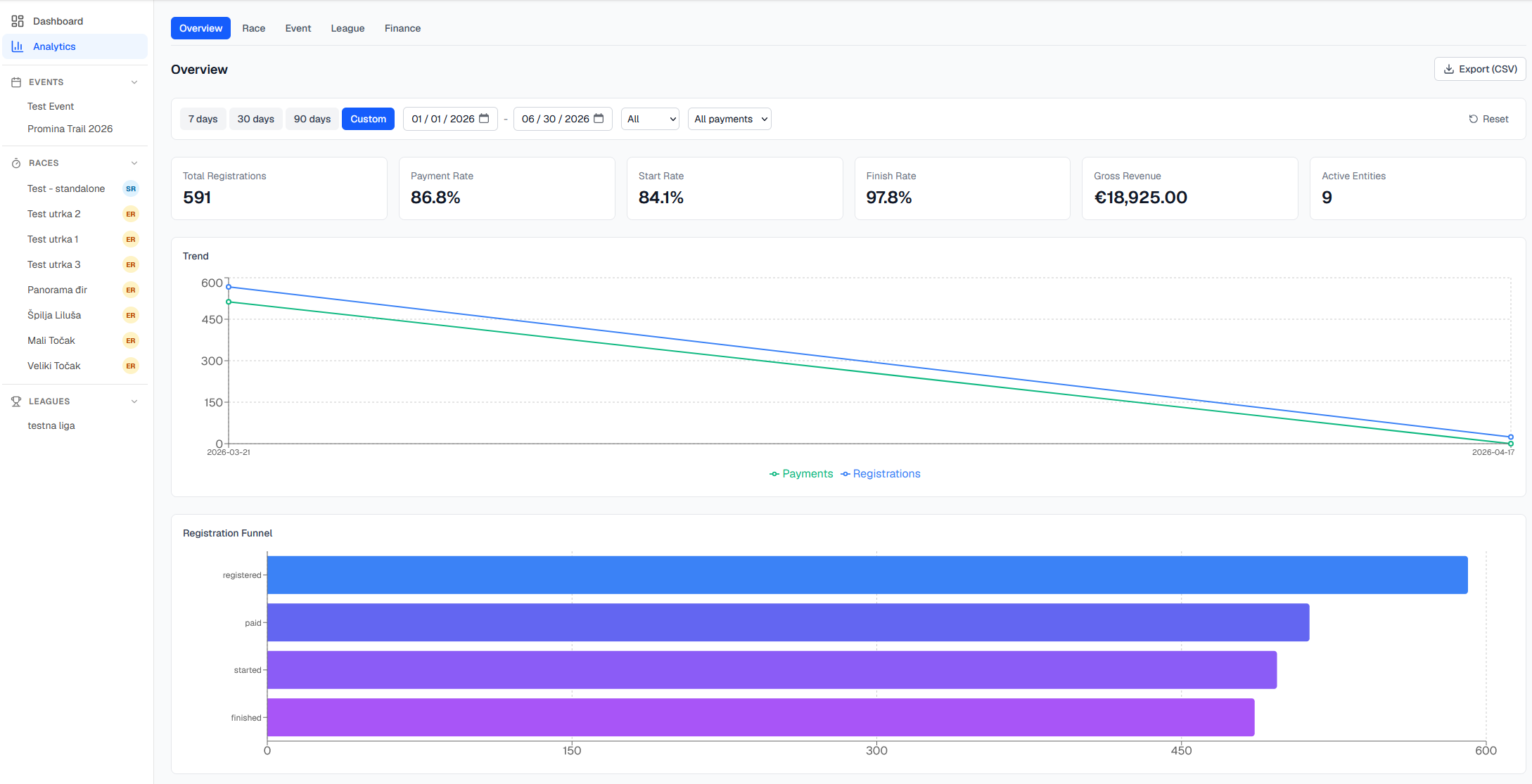Open the end date calendar picker icon
Viewport: 1532px width, 784px height.
tap(599, 119)
